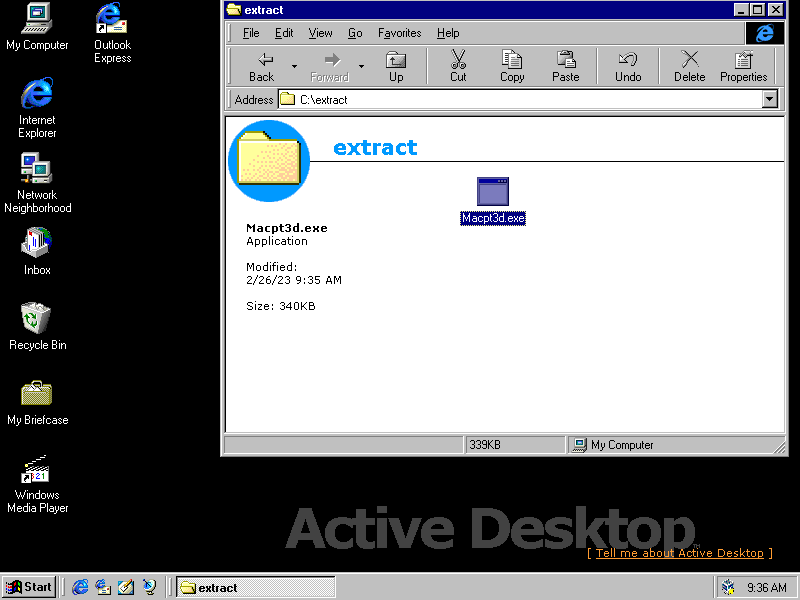Open Tell me about Active Desktop link
The height and width of the screenshot is (600, 800).
tap(679, 553)
